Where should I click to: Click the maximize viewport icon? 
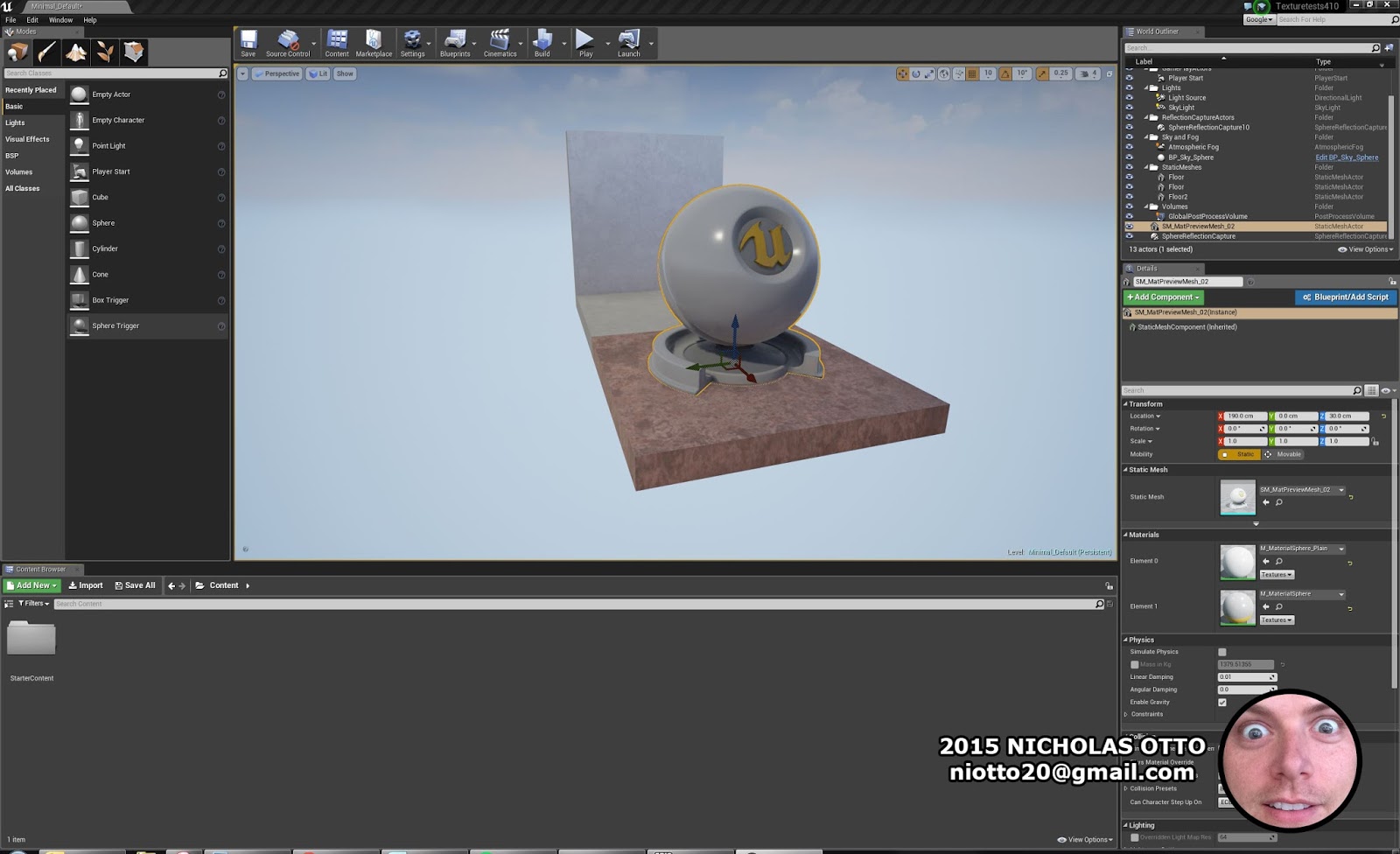(1109, 73)
